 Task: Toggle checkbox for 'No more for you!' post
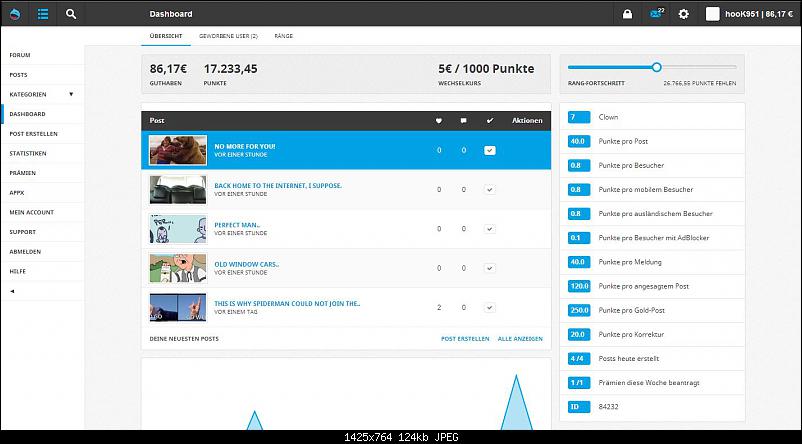pos(489,150)
